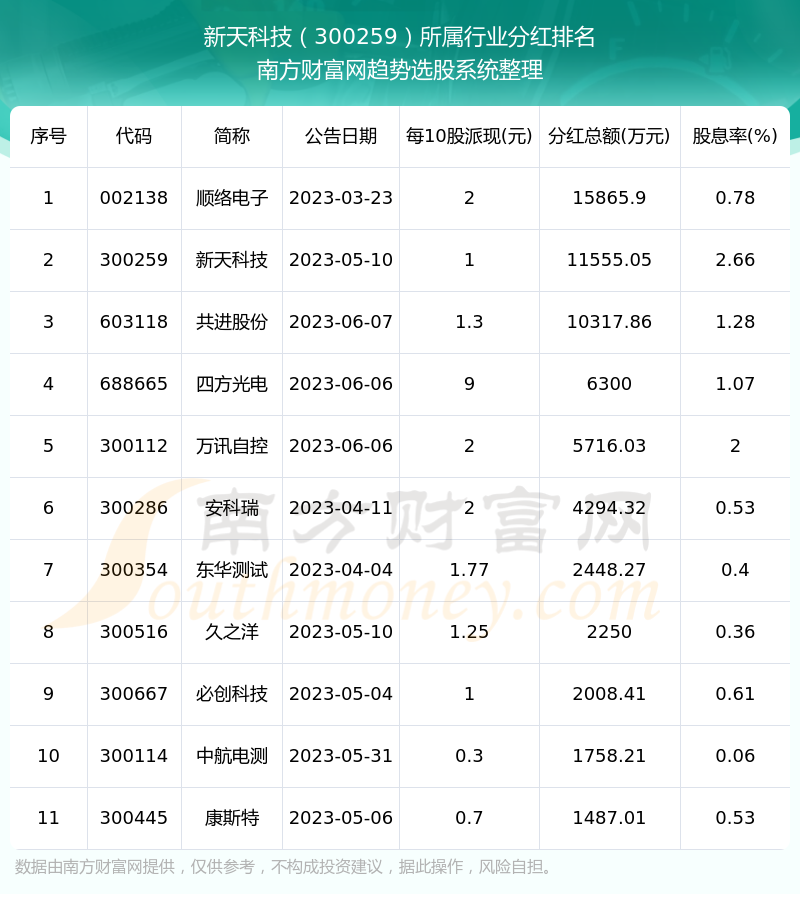Click the 每10股派现(元) column header
The image size is (800, 916).
(469, 136)
